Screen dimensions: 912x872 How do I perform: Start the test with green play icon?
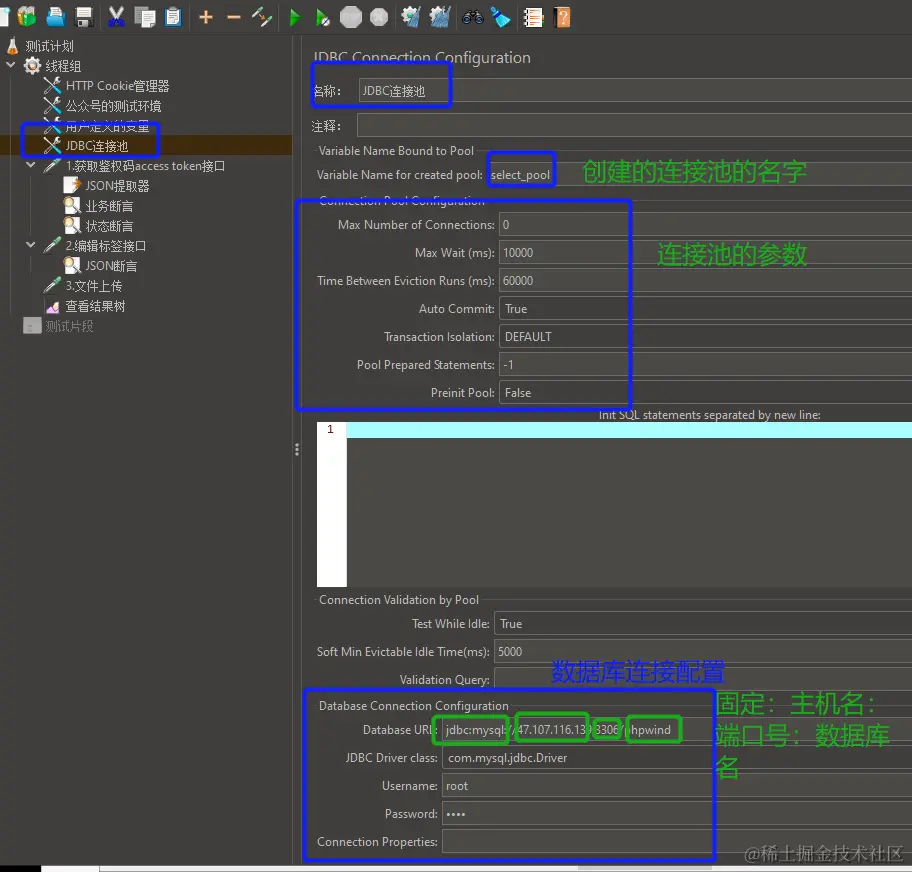pyautogui.click(x=295, y=17)
